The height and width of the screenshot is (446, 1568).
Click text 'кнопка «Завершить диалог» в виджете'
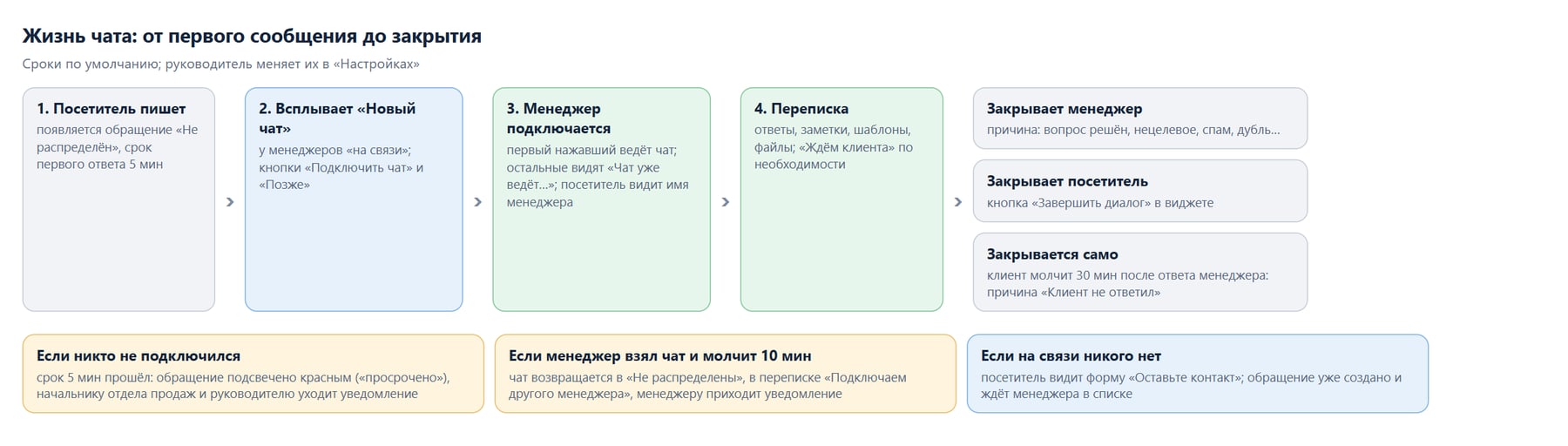click(1100, 203)
